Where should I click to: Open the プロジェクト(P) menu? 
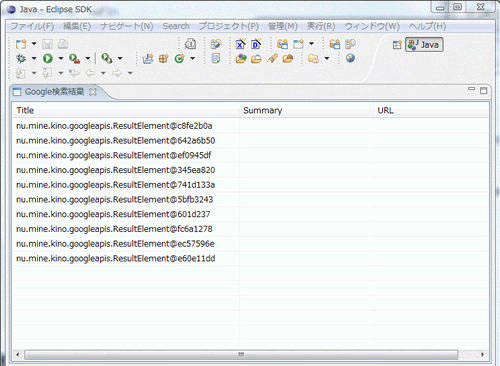[x=228, y=26]
